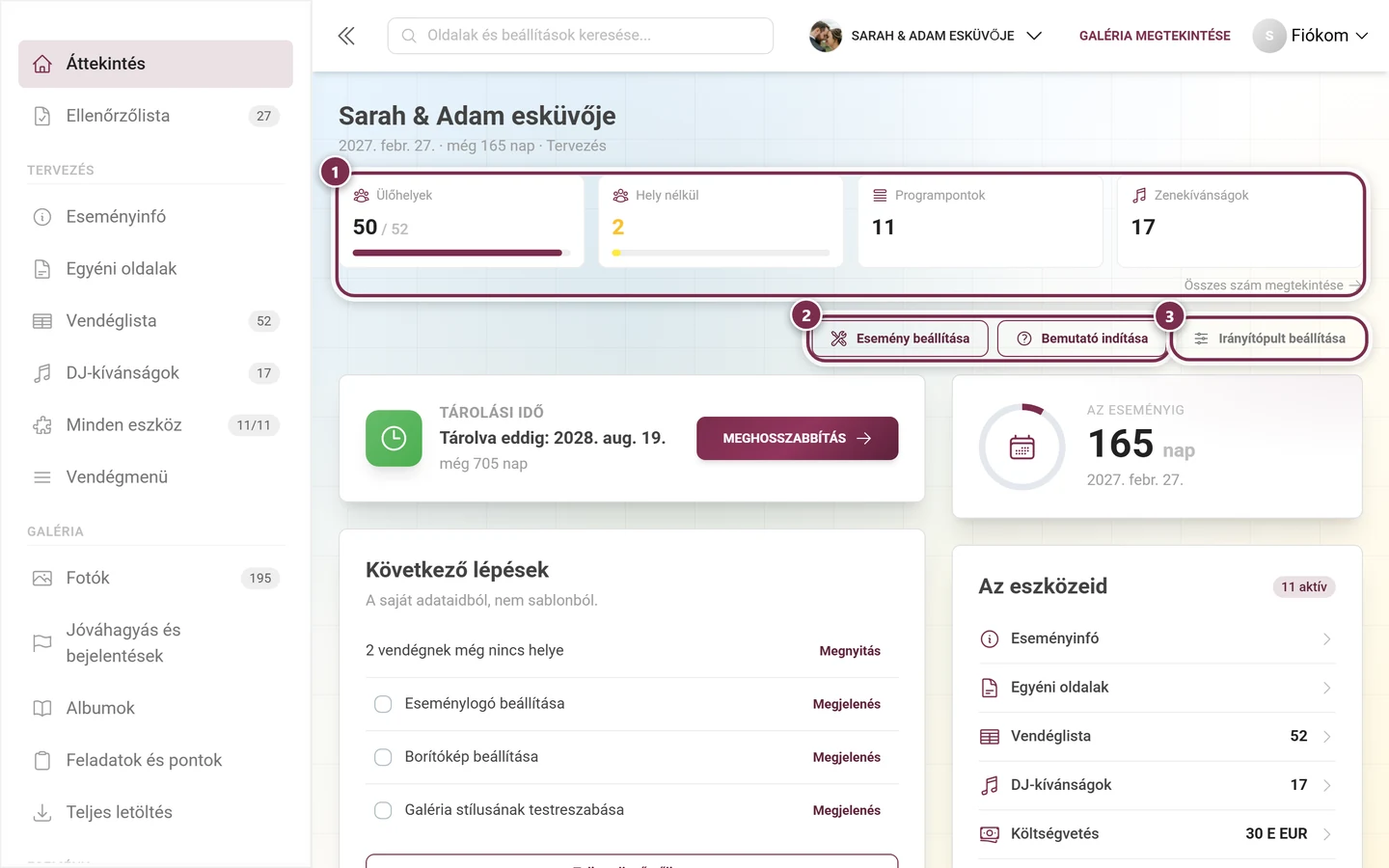Click the download icon beside Teljes letöltés
The image size is (1389, 868).
[x=42, y=813]
